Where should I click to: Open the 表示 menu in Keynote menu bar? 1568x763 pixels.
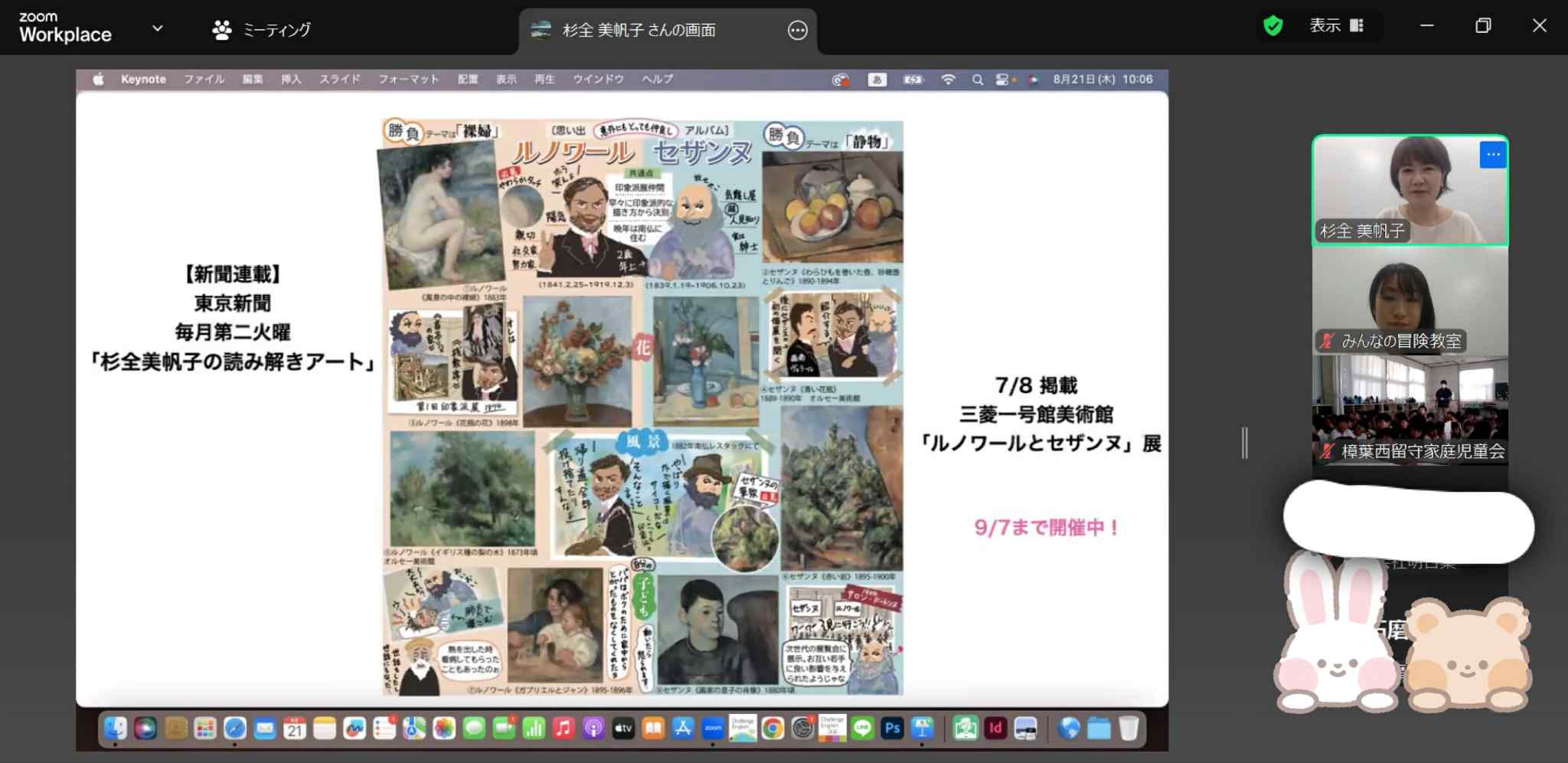click(506, 79)
